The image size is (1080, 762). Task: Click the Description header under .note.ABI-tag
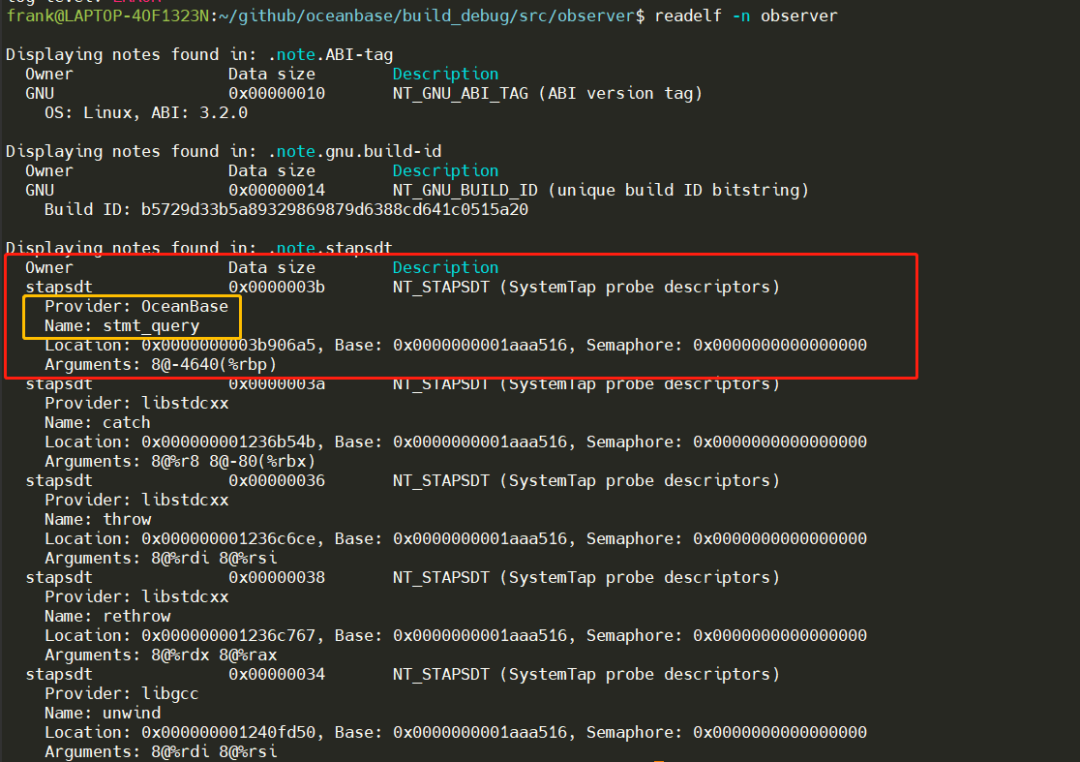tap(446, 74)
